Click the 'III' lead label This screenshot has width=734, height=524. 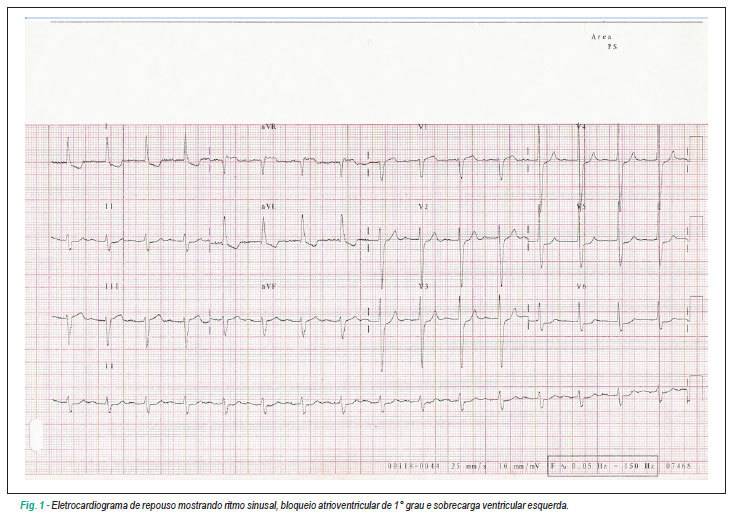pos(111,286)
